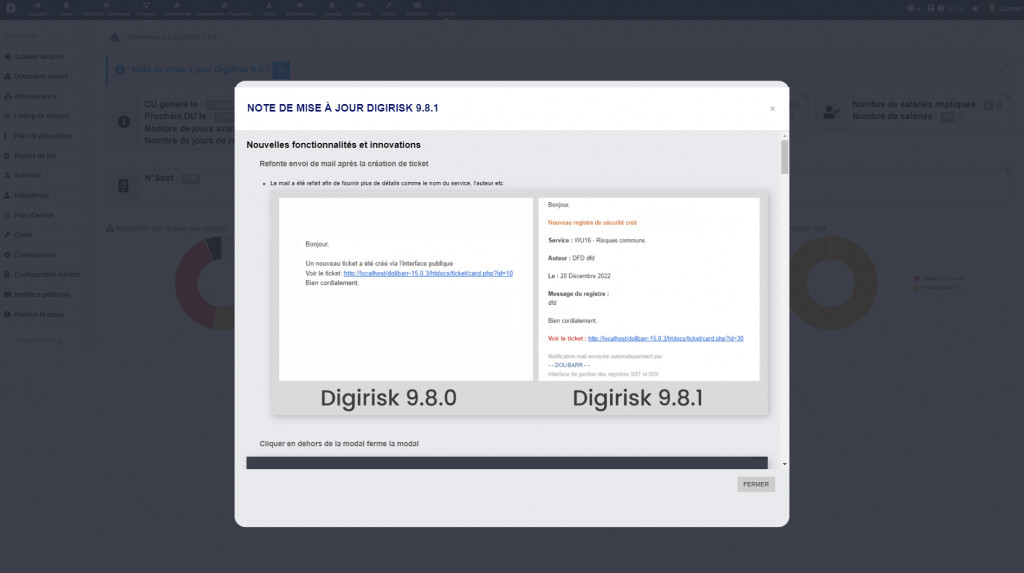Image resolution: width=1024 pixels, height=573 pixels.
Task: Click the Documents folder icon in the top menu
Action: [300, 6]
